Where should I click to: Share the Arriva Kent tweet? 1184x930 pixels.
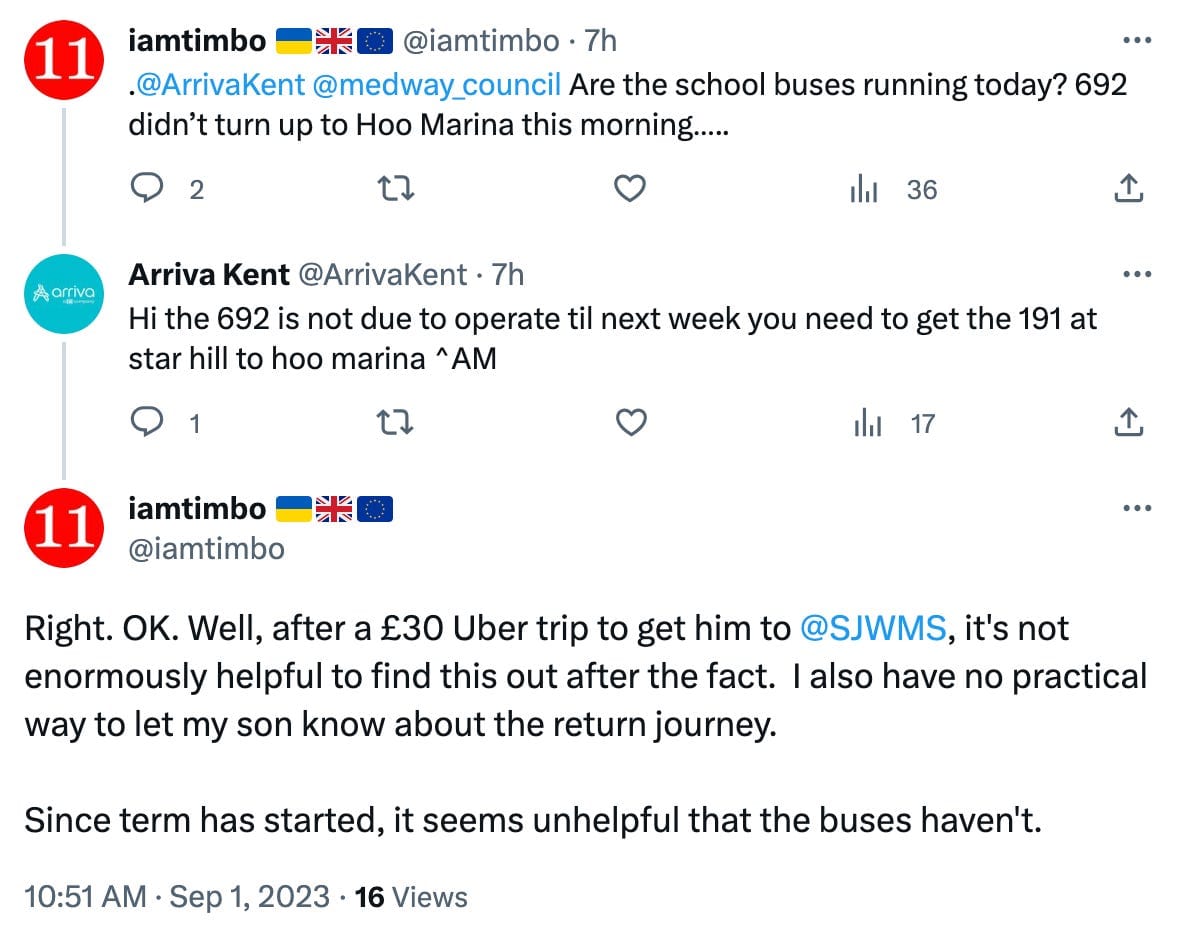click(1128, 423)
